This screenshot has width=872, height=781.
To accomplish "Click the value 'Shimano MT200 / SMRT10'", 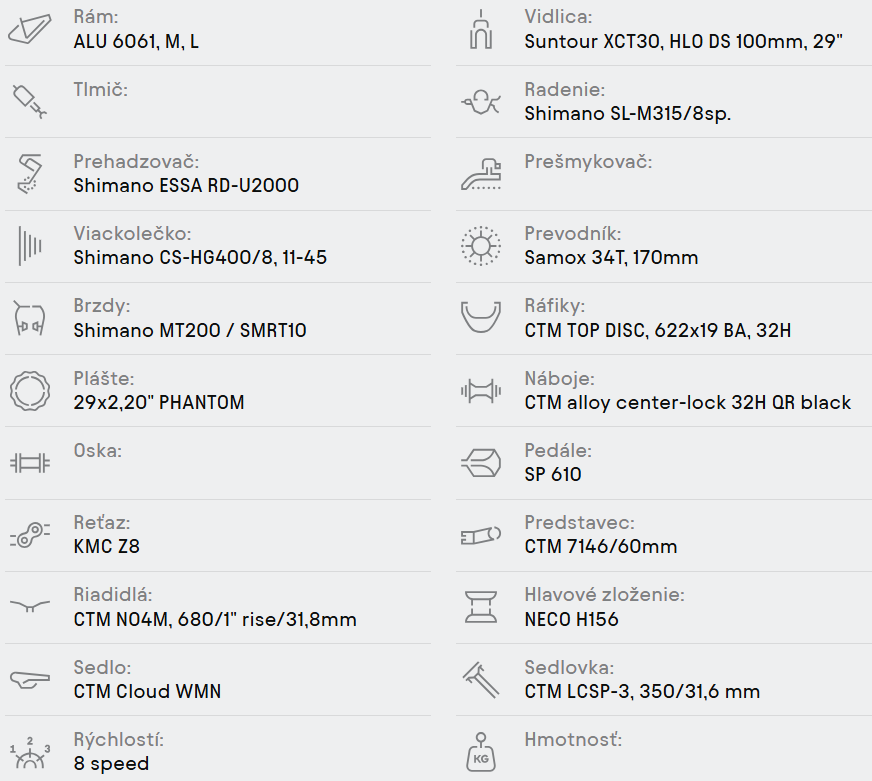I will [190, 330].
